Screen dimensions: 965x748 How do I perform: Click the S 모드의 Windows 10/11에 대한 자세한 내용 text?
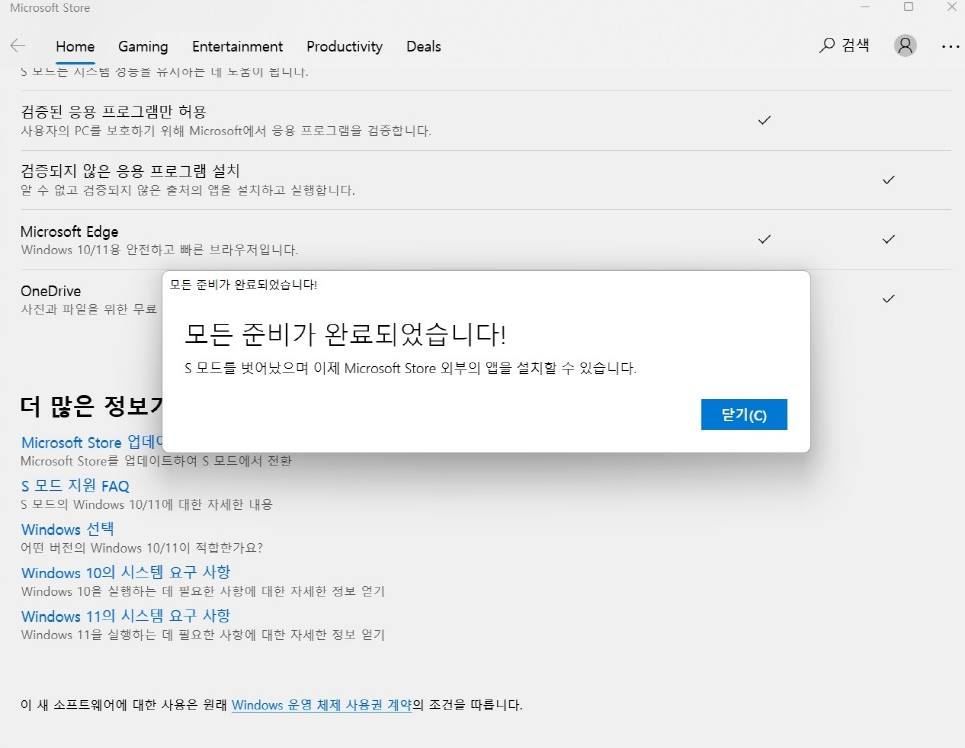click(x=146, y=505)
